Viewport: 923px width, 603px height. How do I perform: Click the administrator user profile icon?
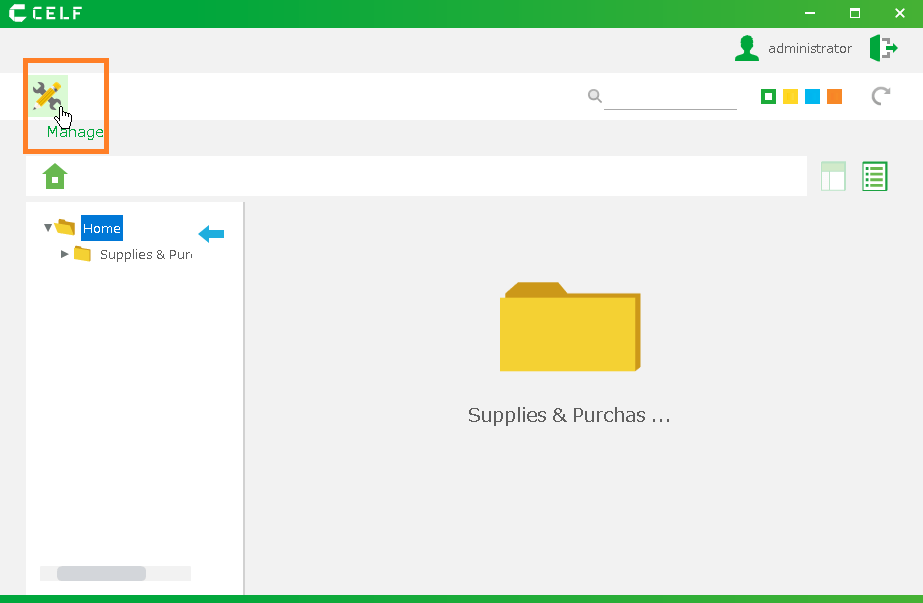point(746,48)
